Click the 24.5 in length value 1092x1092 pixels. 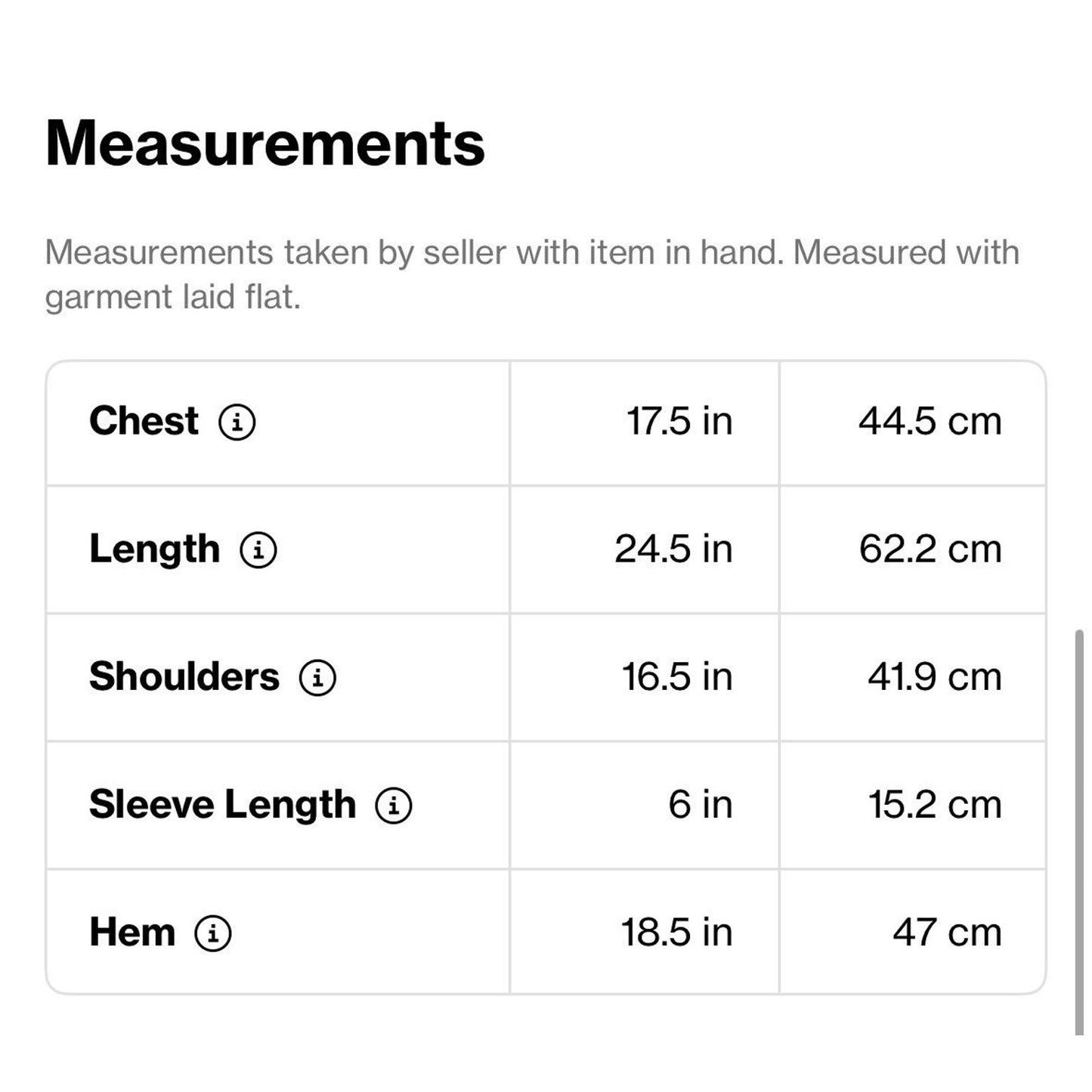click(673, 549)
